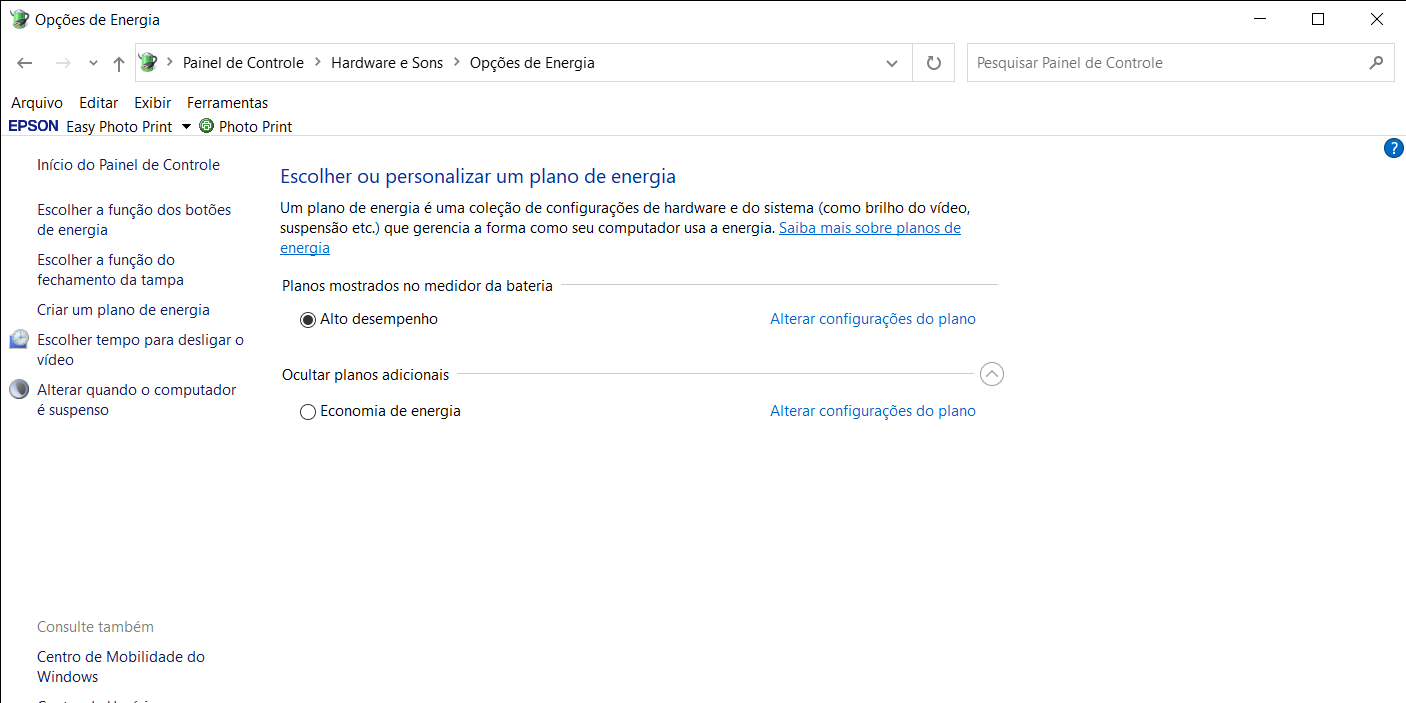Image resolution: width=1406 pixels, height=703 pixels.
Task: Open help with blue question mark
Action: tap(1394, 149)
